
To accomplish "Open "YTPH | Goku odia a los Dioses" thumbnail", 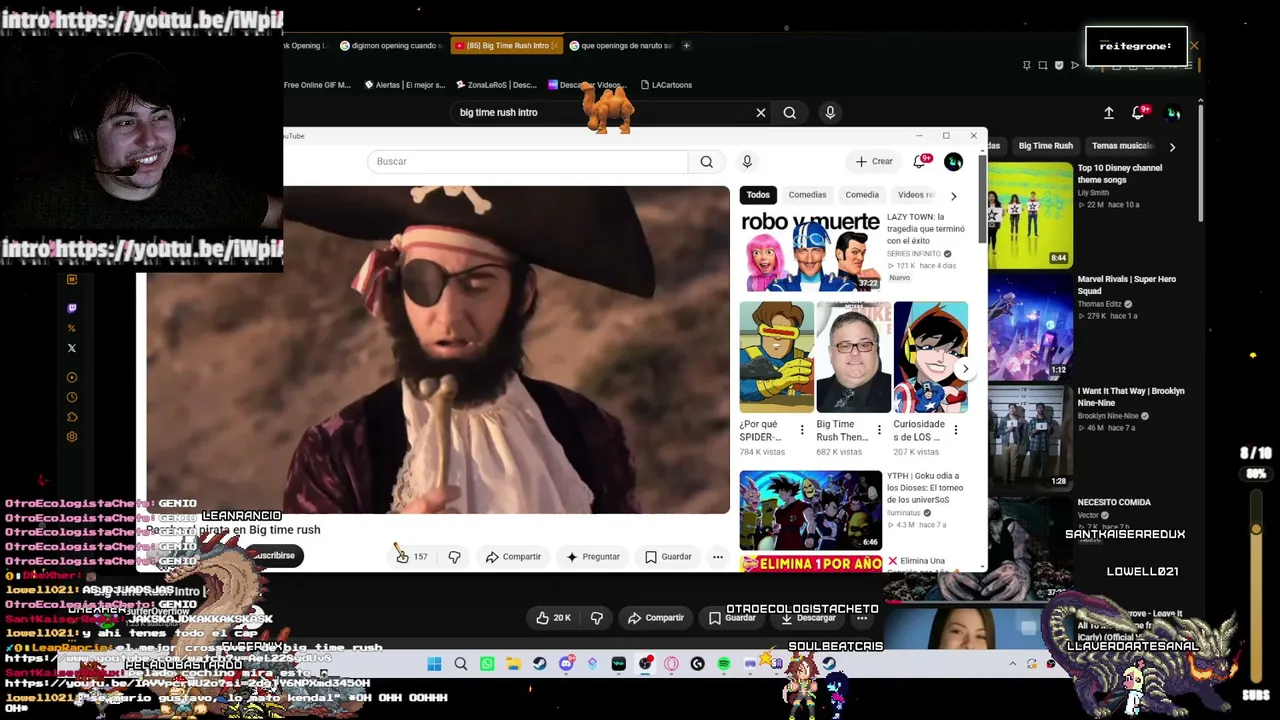I will click(x=811, y=510).
